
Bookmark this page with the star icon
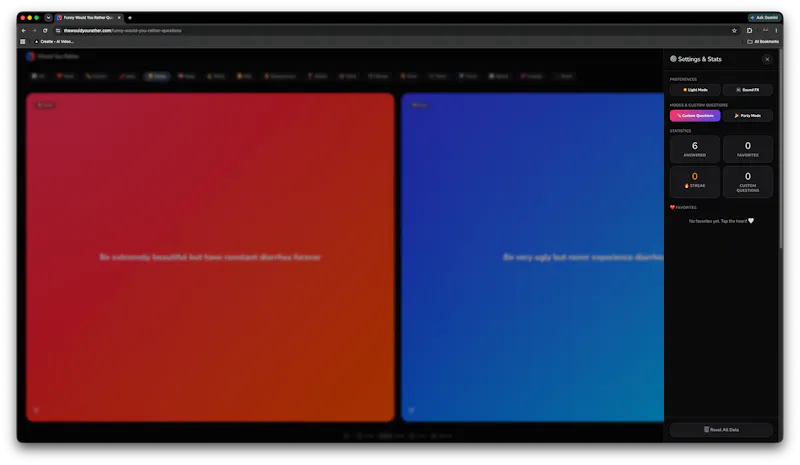(x=734, y=31)
